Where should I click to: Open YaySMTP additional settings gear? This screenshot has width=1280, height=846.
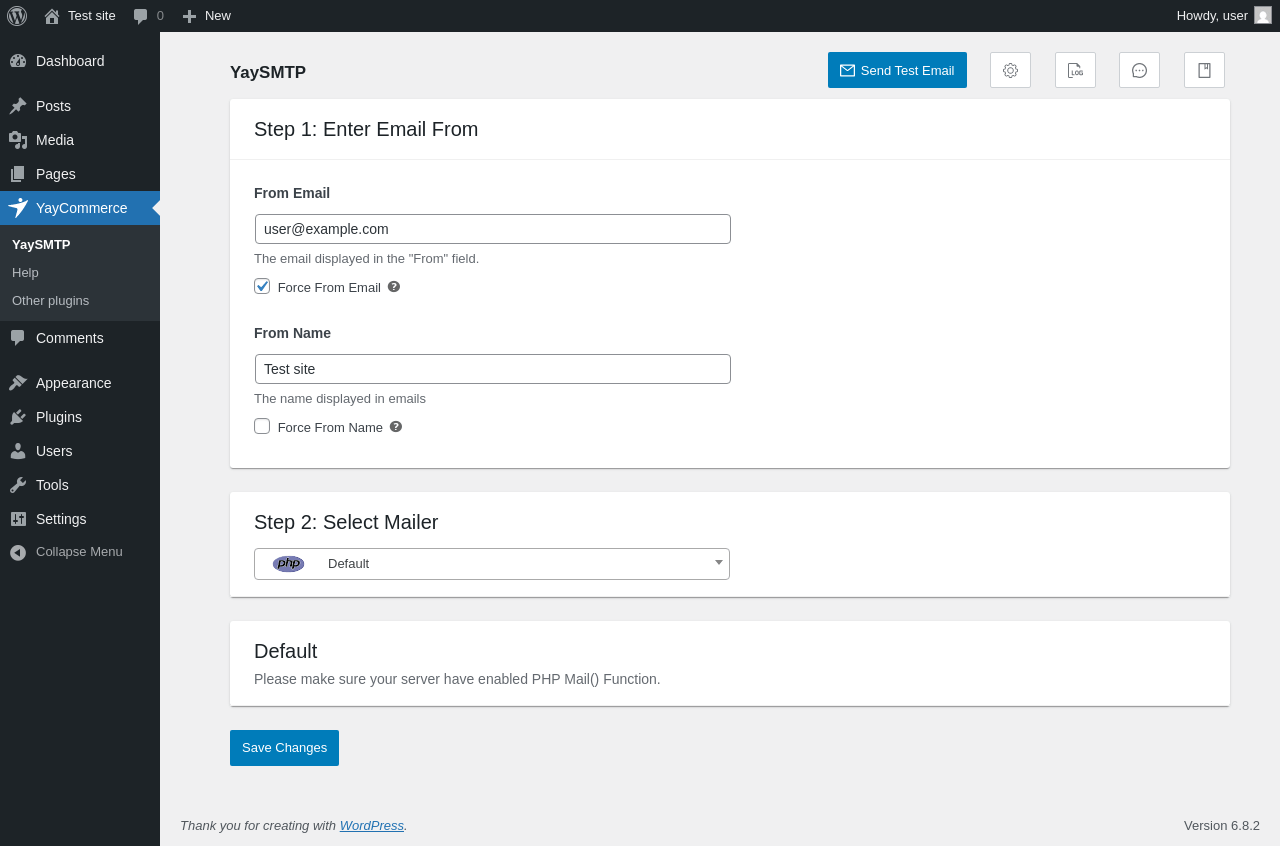point(1010,70)
